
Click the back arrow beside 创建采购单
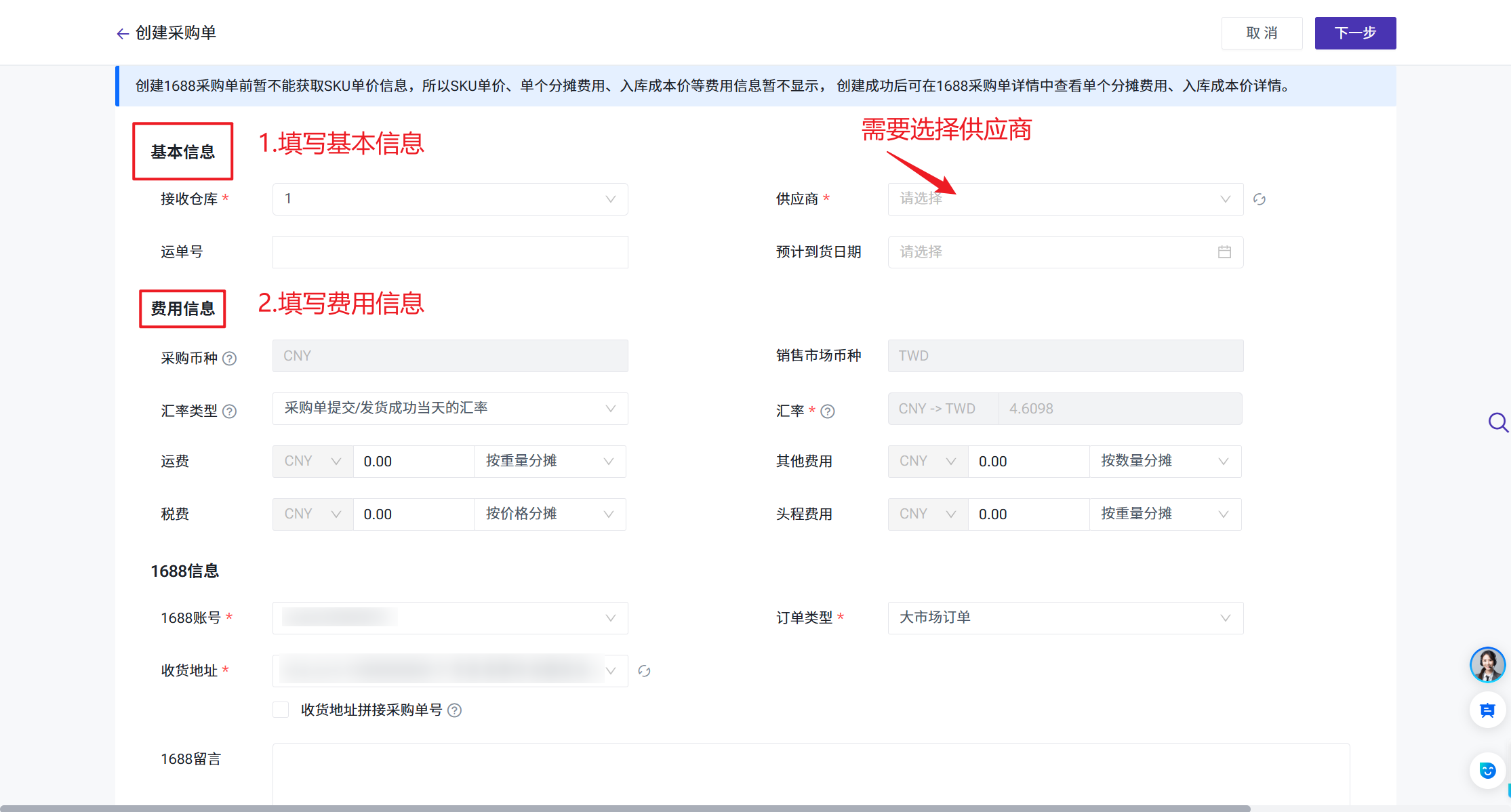[123, 33]
